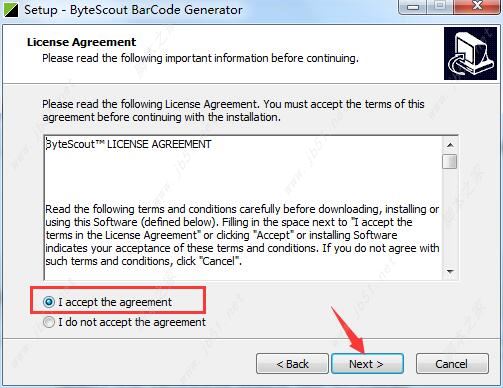Viewport: 503px width, 388px height.
Task: Cancel the ByteScout setup
Action: click(452, 364)
